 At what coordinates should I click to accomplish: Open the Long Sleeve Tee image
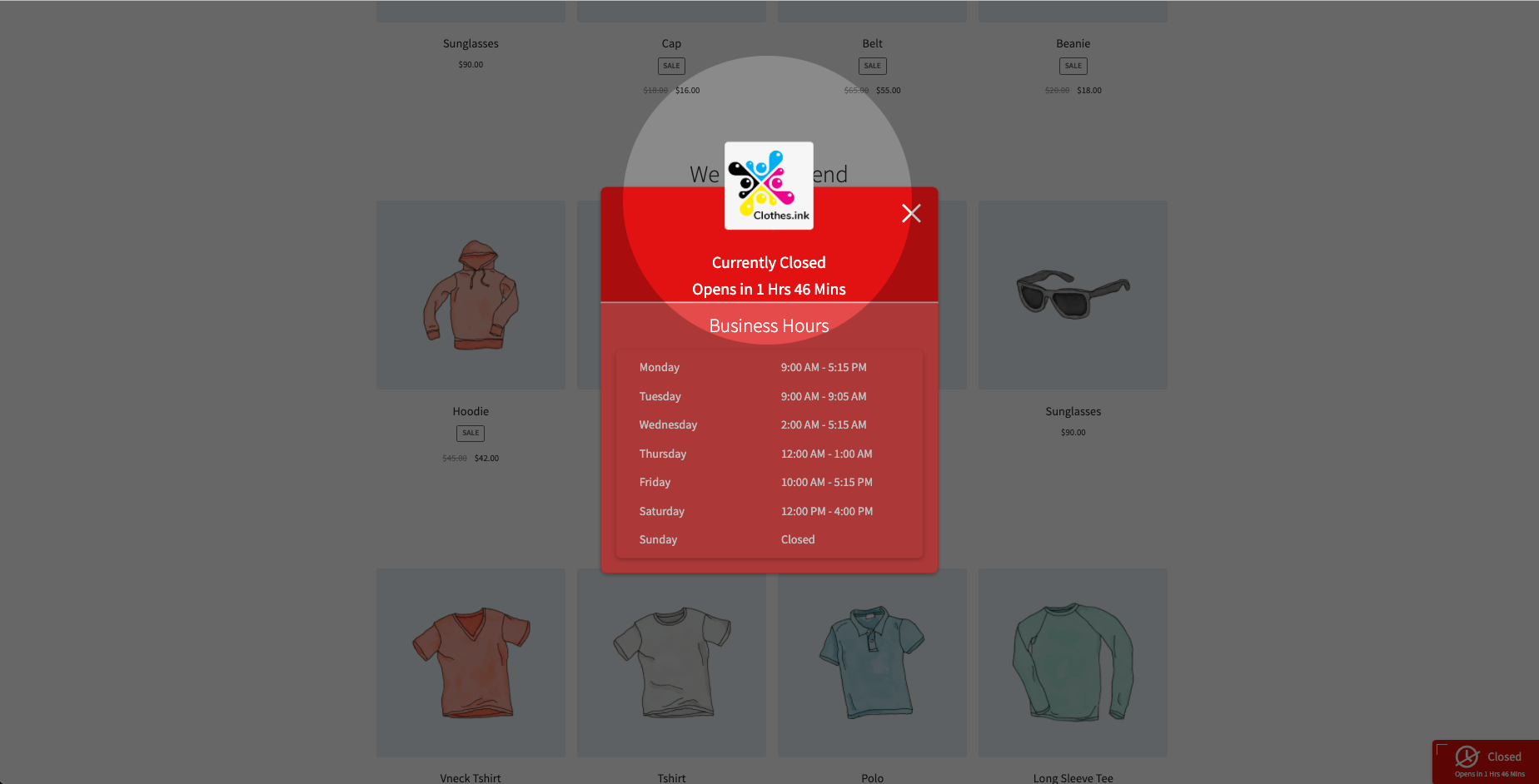pyautogui.click(x=1073, y=662)
